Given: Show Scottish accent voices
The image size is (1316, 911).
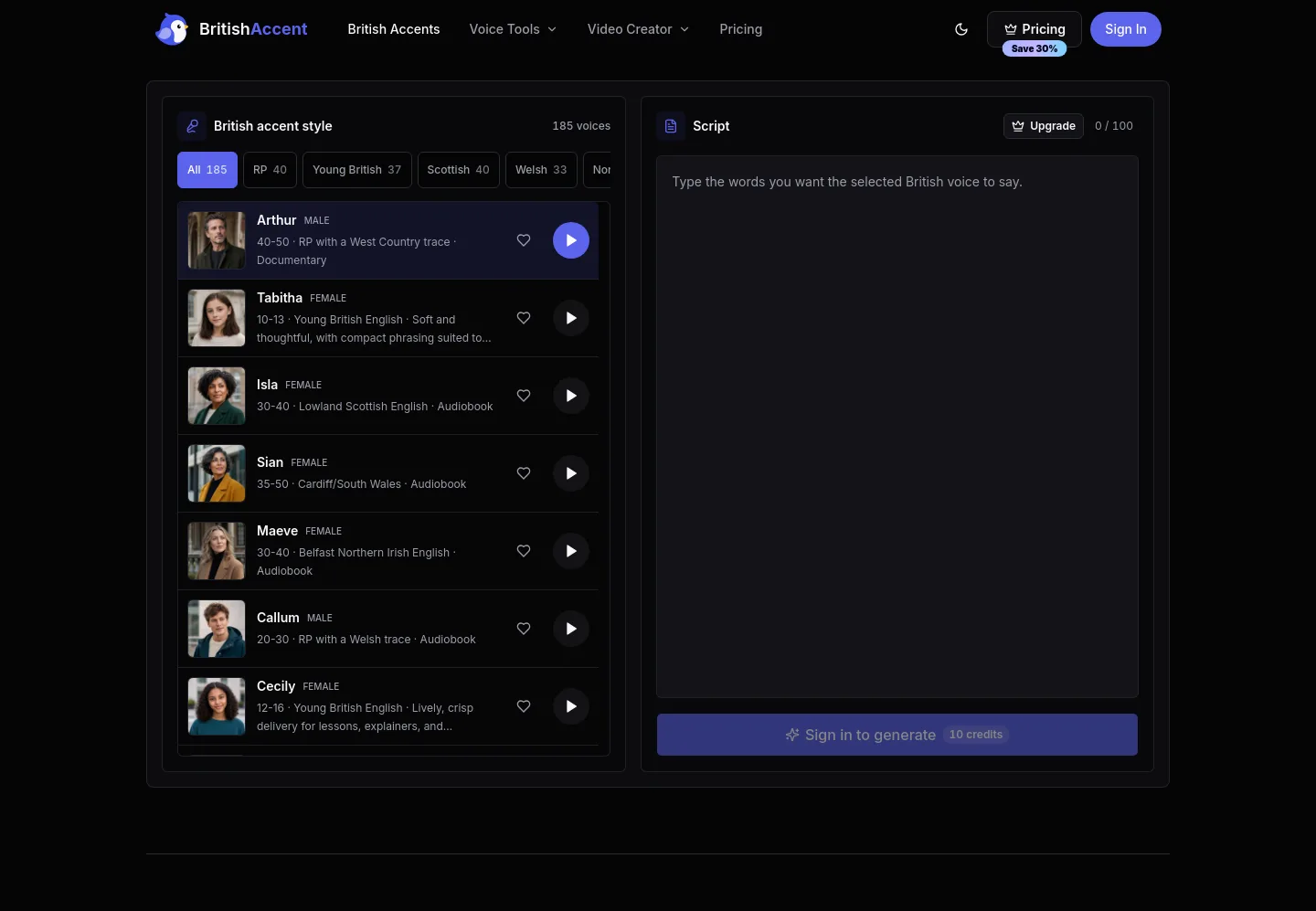Looking at the screenshot, I should coord(459,170).
